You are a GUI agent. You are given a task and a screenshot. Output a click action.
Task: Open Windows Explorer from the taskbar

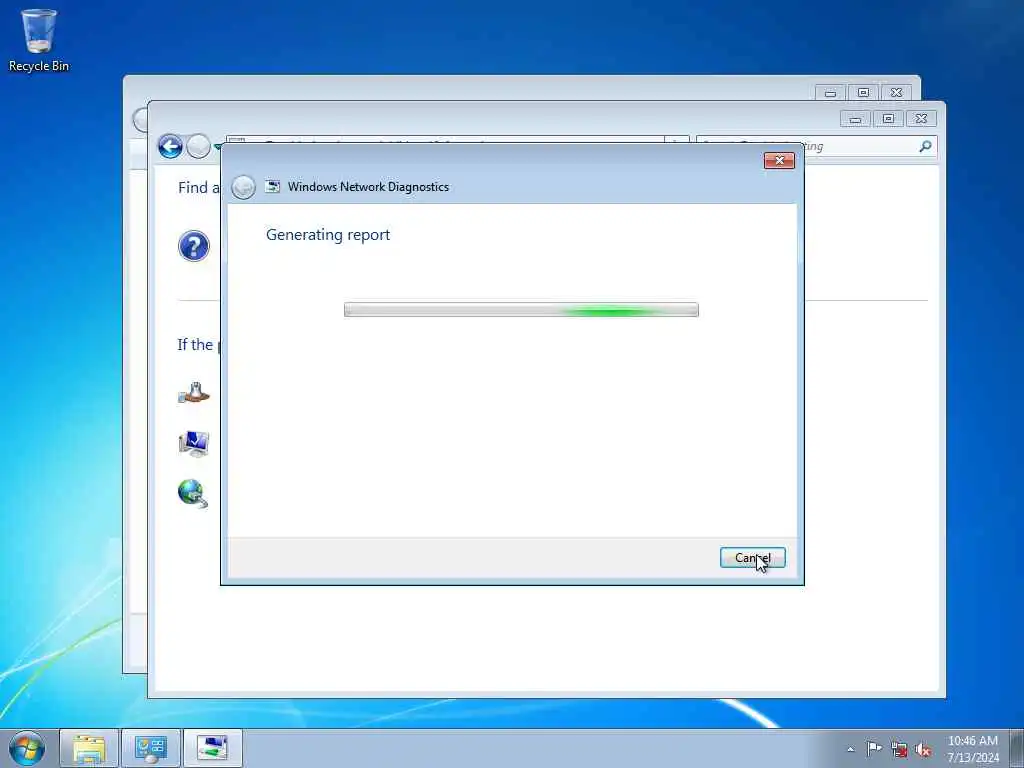(89, 748)
